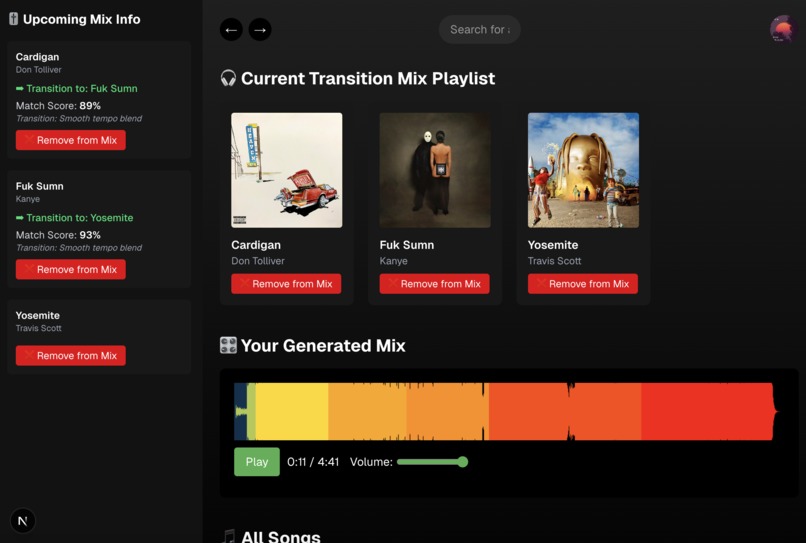
Task: Remove Cardigan from mix in sidebar
Action: point(70,140)
